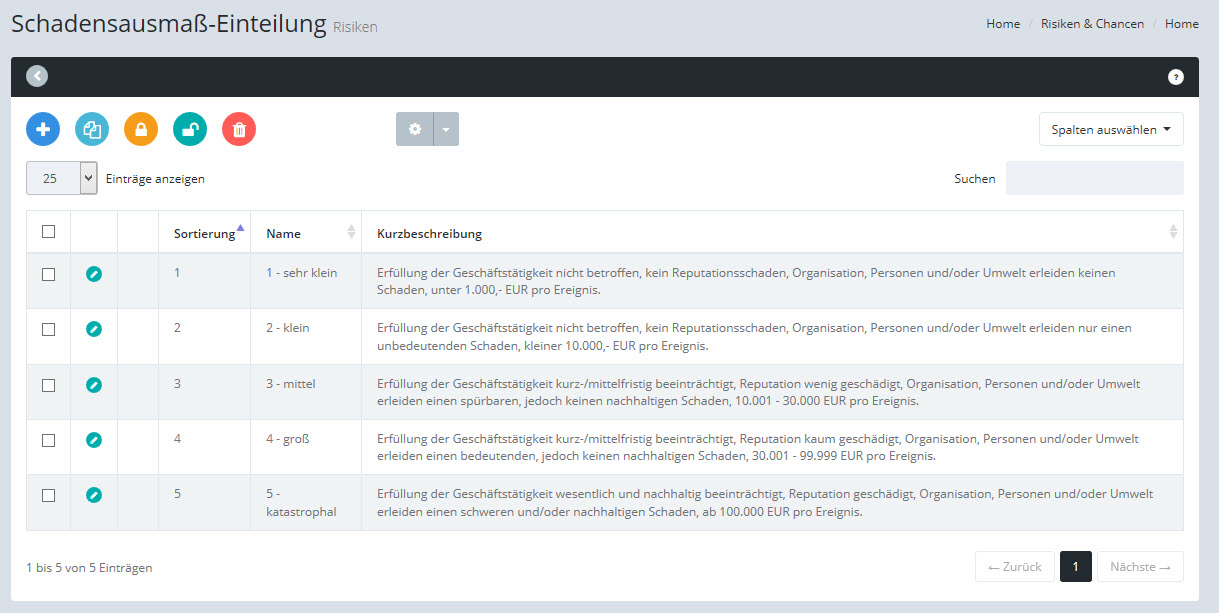Select the checkbox for '4 - groß' row

point(48,440)
